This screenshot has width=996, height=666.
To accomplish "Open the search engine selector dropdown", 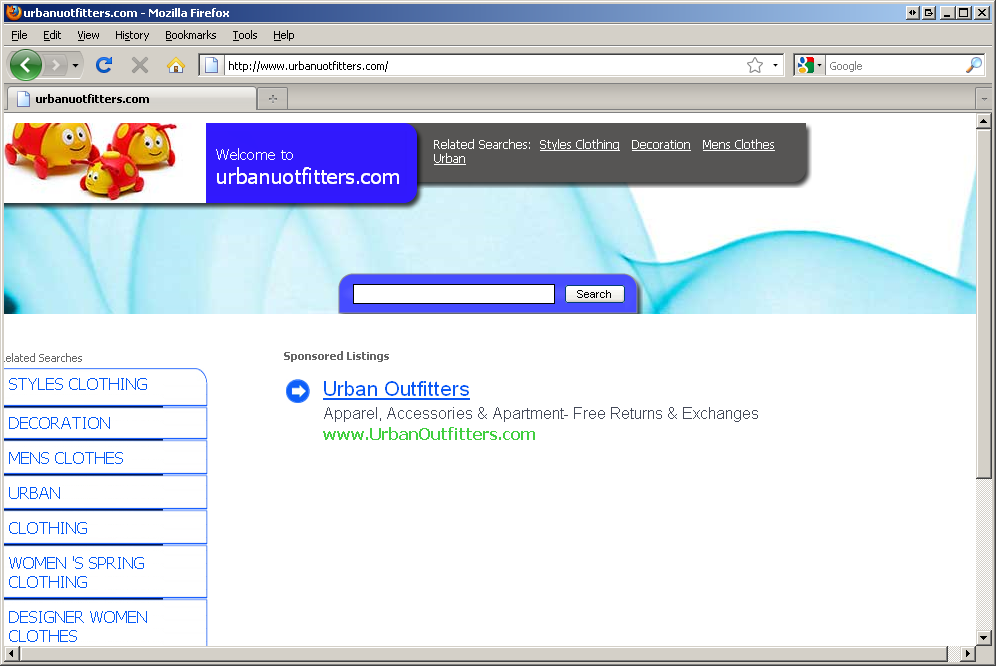I will tap(809, 65).
